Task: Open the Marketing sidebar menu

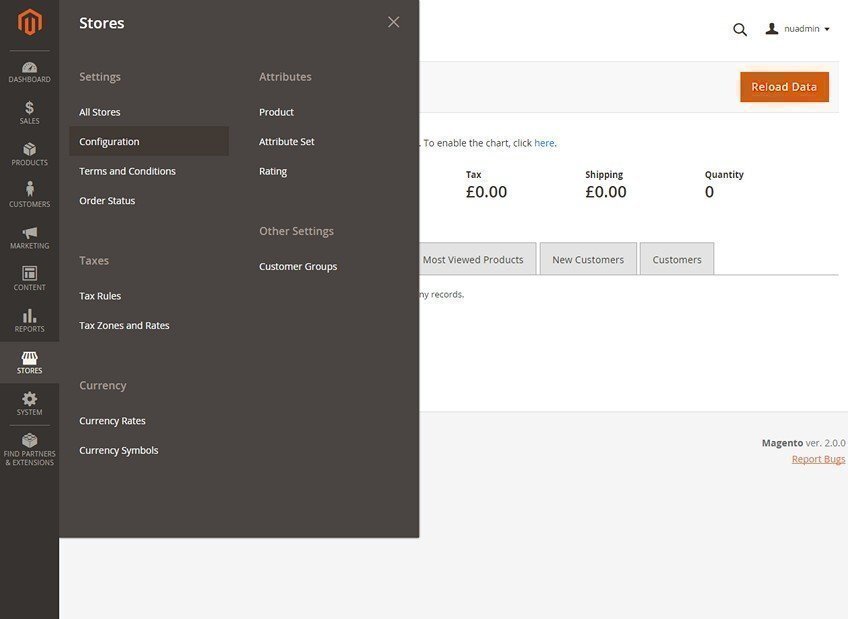Action: (x=29, y=238)
